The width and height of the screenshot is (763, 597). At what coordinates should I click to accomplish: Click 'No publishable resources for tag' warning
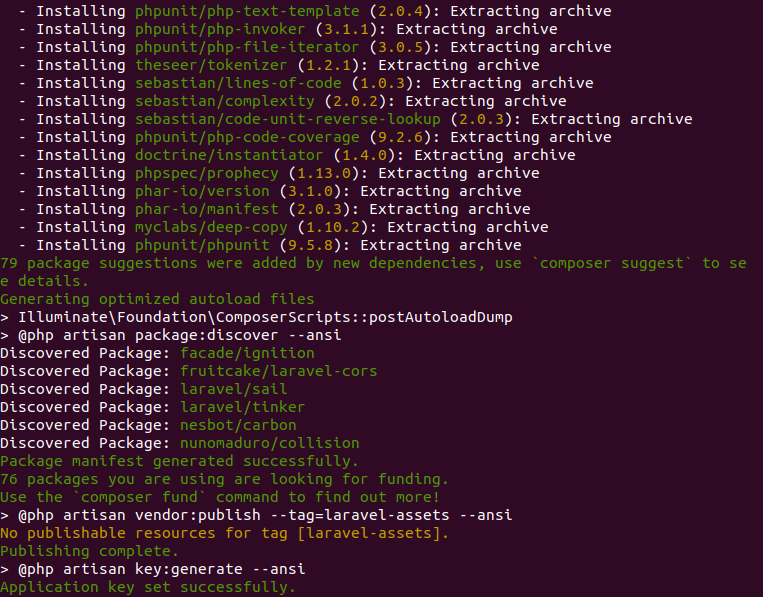(224, 533)
